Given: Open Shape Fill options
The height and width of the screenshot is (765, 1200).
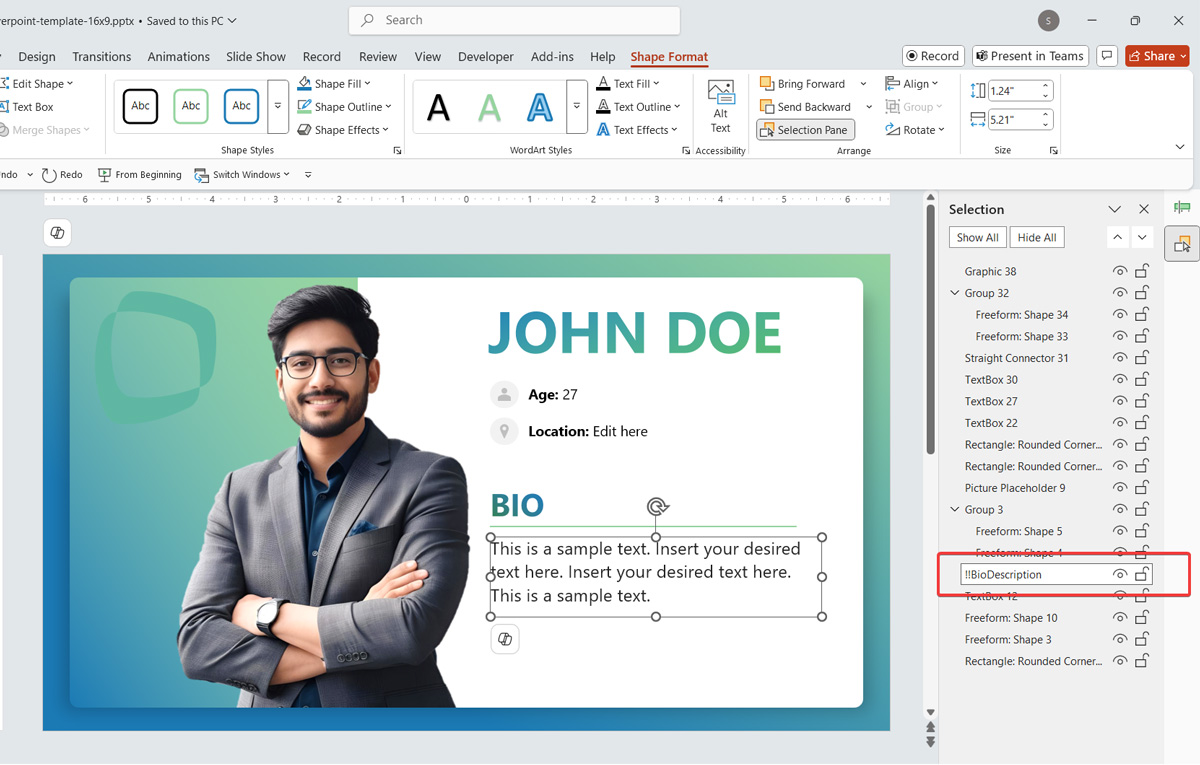Looking at the screenshot, I should [335, 84].
